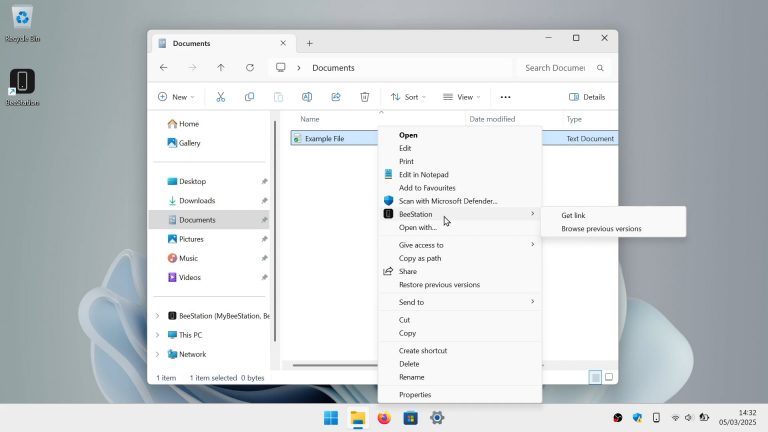The image size is (768, 432).
Task: Open the Start menu
Action: tap(331, 418)
